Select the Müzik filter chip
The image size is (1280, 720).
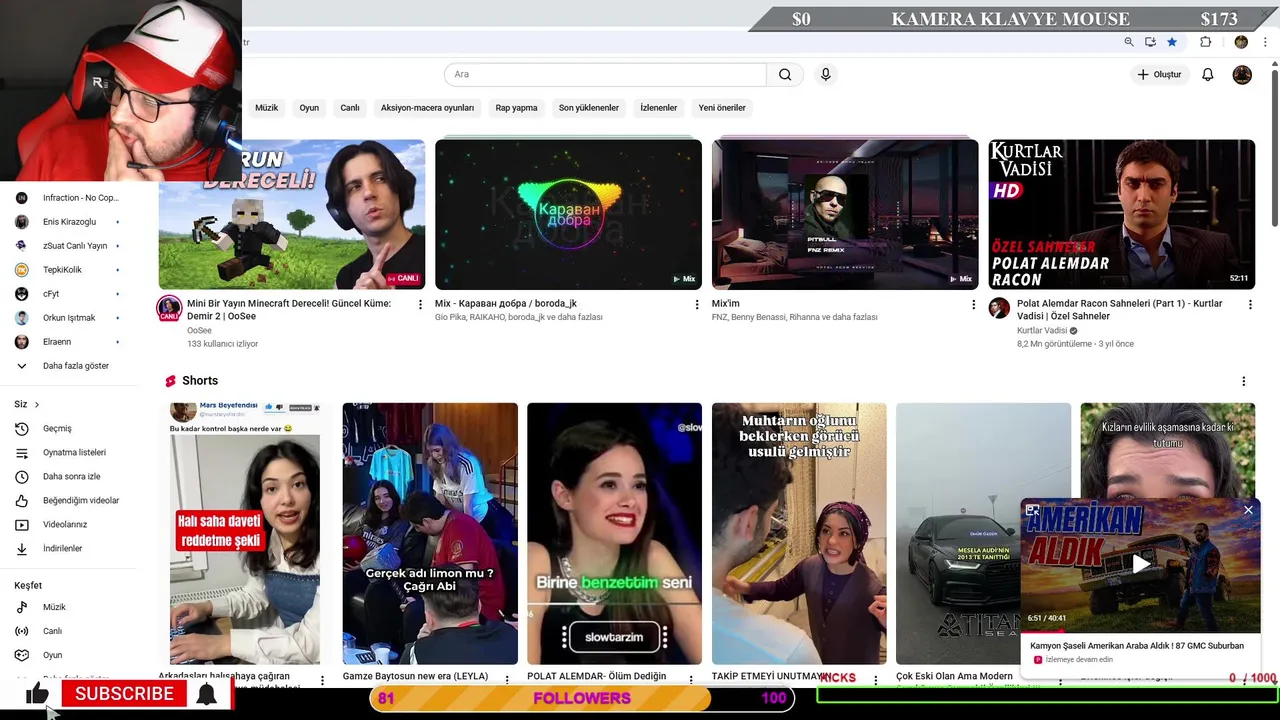coord(266,108)
